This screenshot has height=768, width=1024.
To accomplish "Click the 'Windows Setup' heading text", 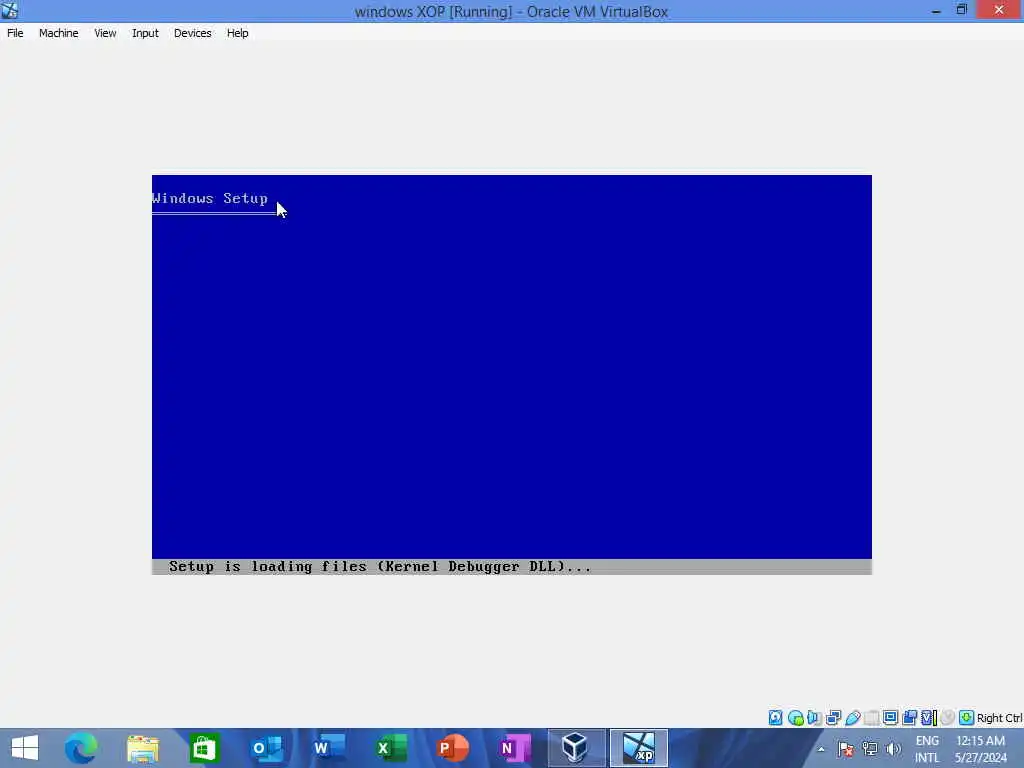I will click(x=210, y=198).
